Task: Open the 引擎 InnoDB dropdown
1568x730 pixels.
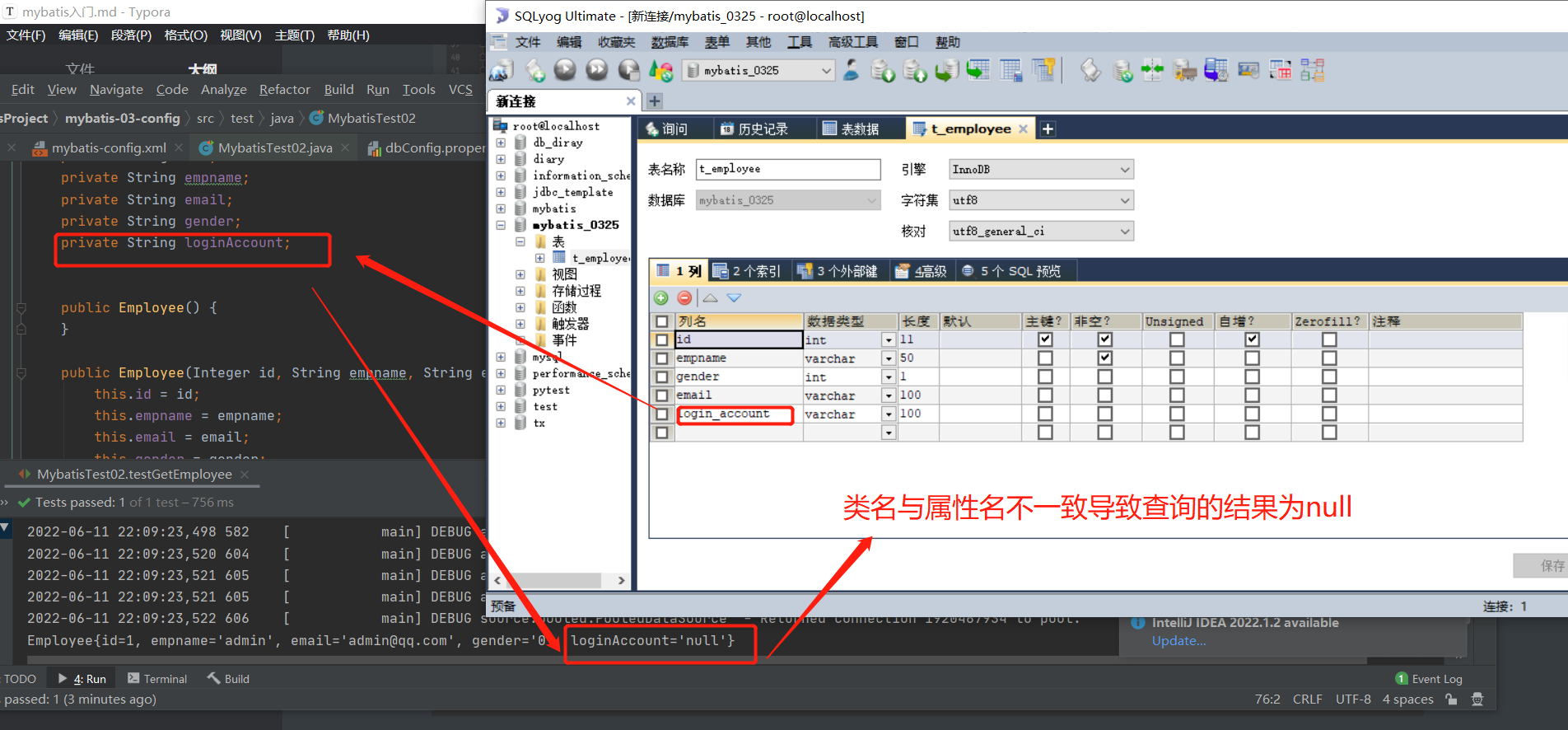Action: (x=1041, y=169)
